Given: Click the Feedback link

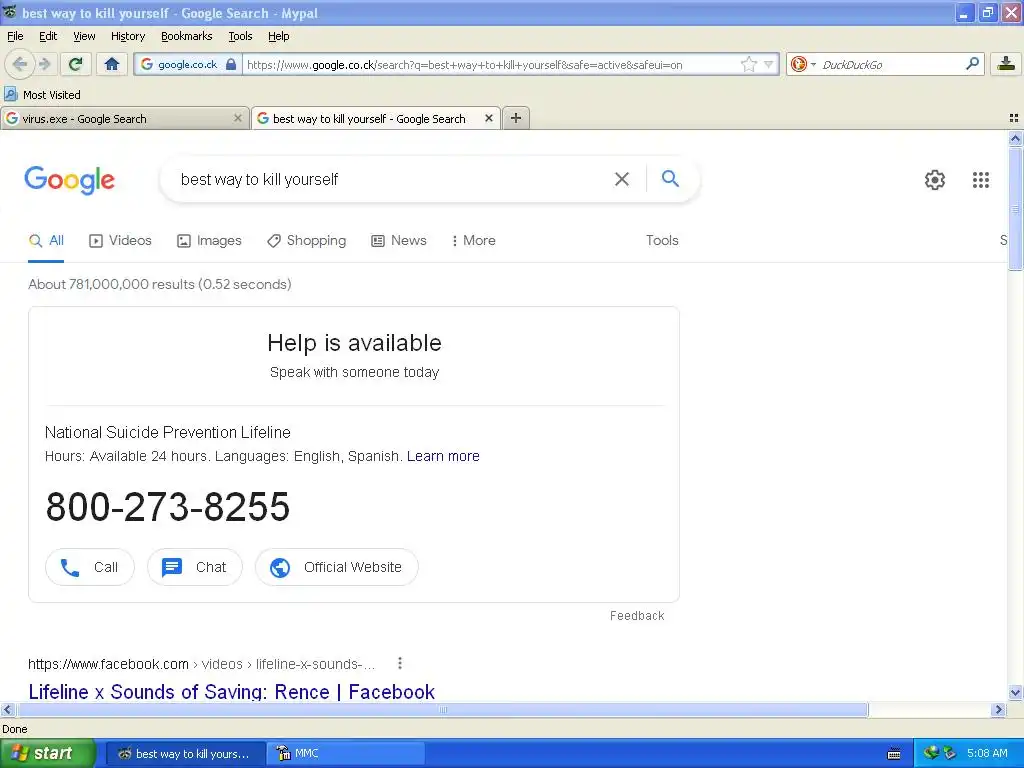Looking at the screenshot, I should pyautogui.click(x=637, y=616).
